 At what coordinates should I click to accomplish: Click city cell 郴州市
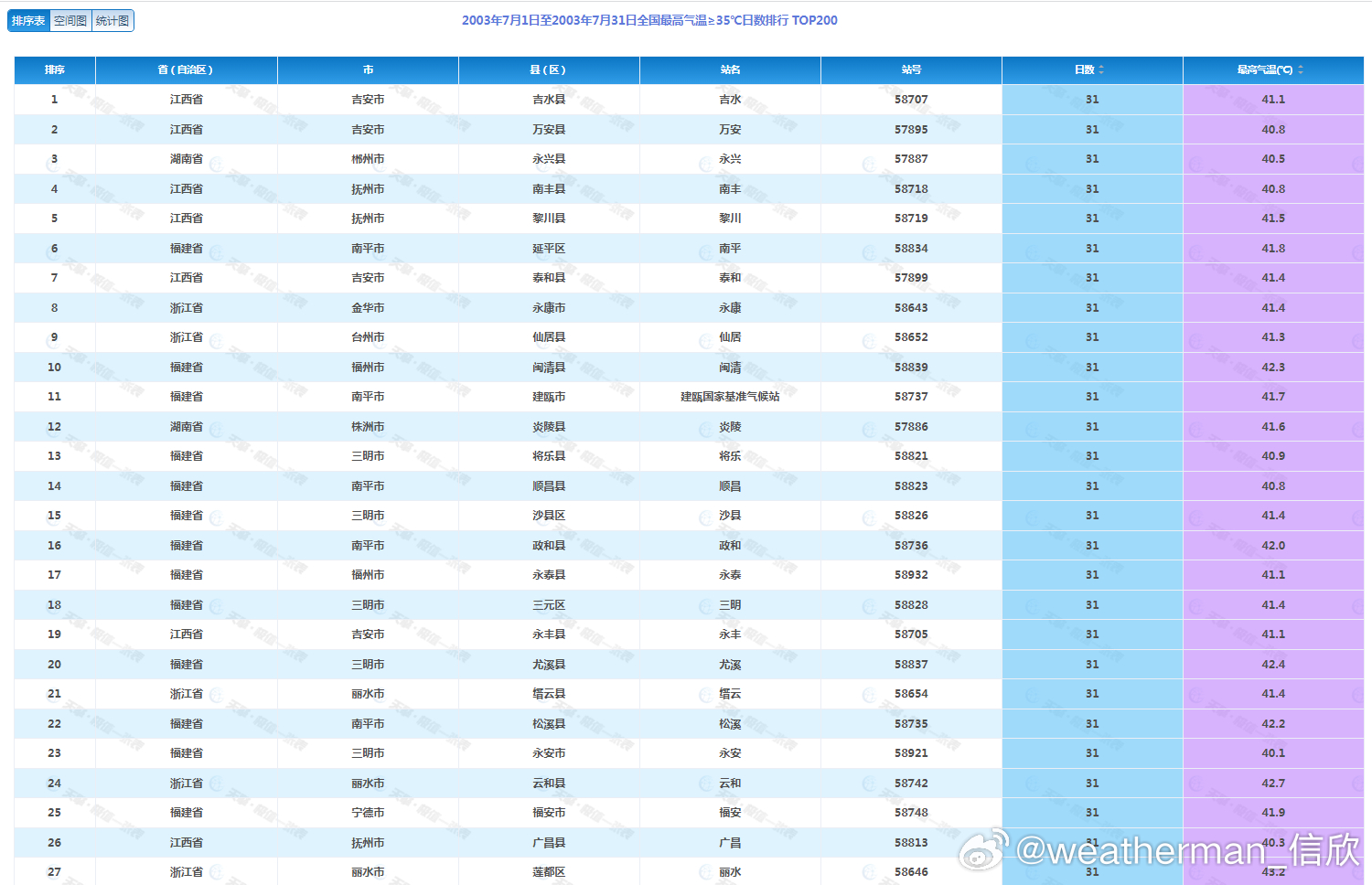[x=368, y=159]
